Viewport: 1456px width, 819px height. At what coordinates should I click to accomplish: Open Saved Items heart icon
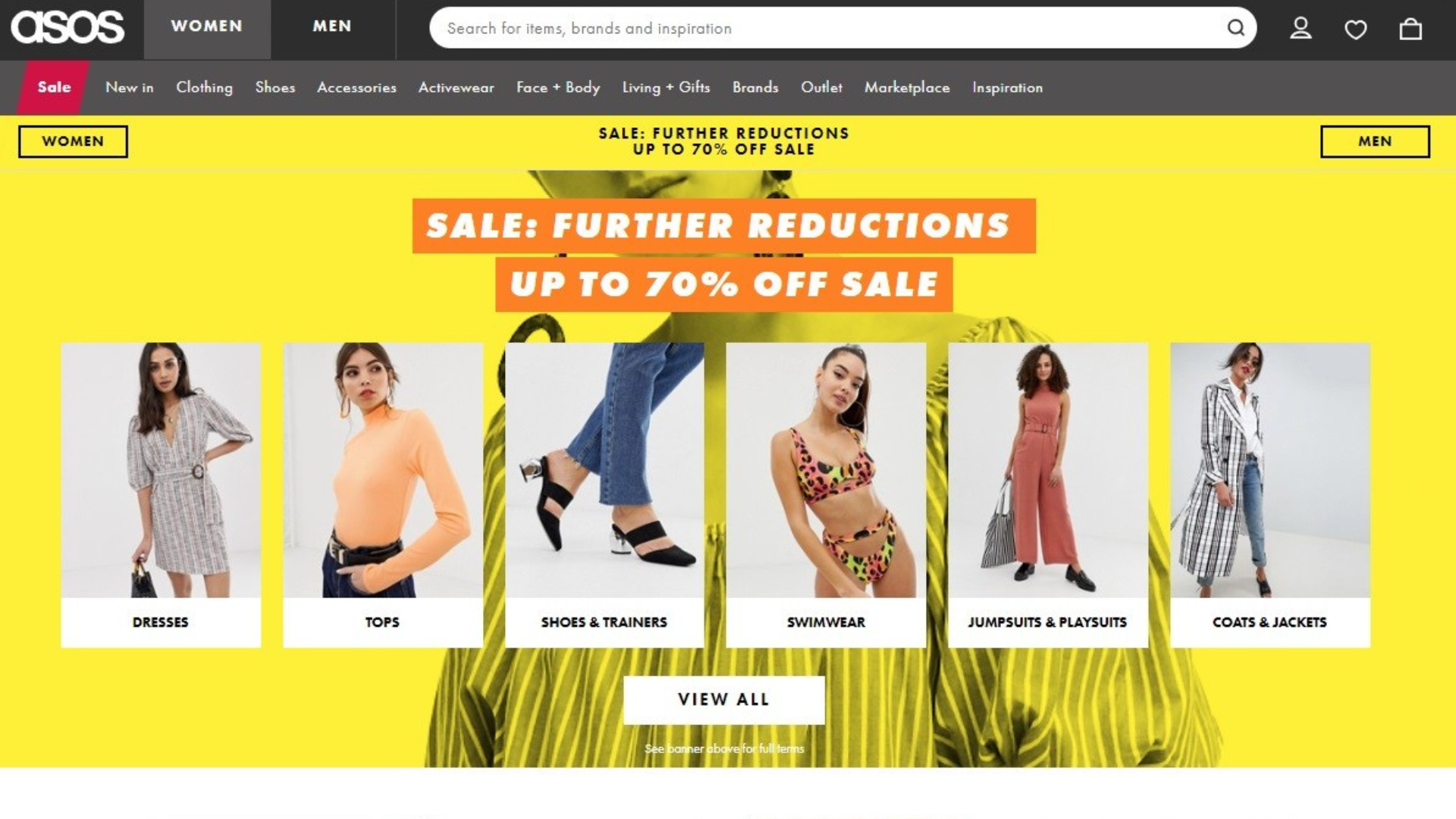pos(1355,30)
